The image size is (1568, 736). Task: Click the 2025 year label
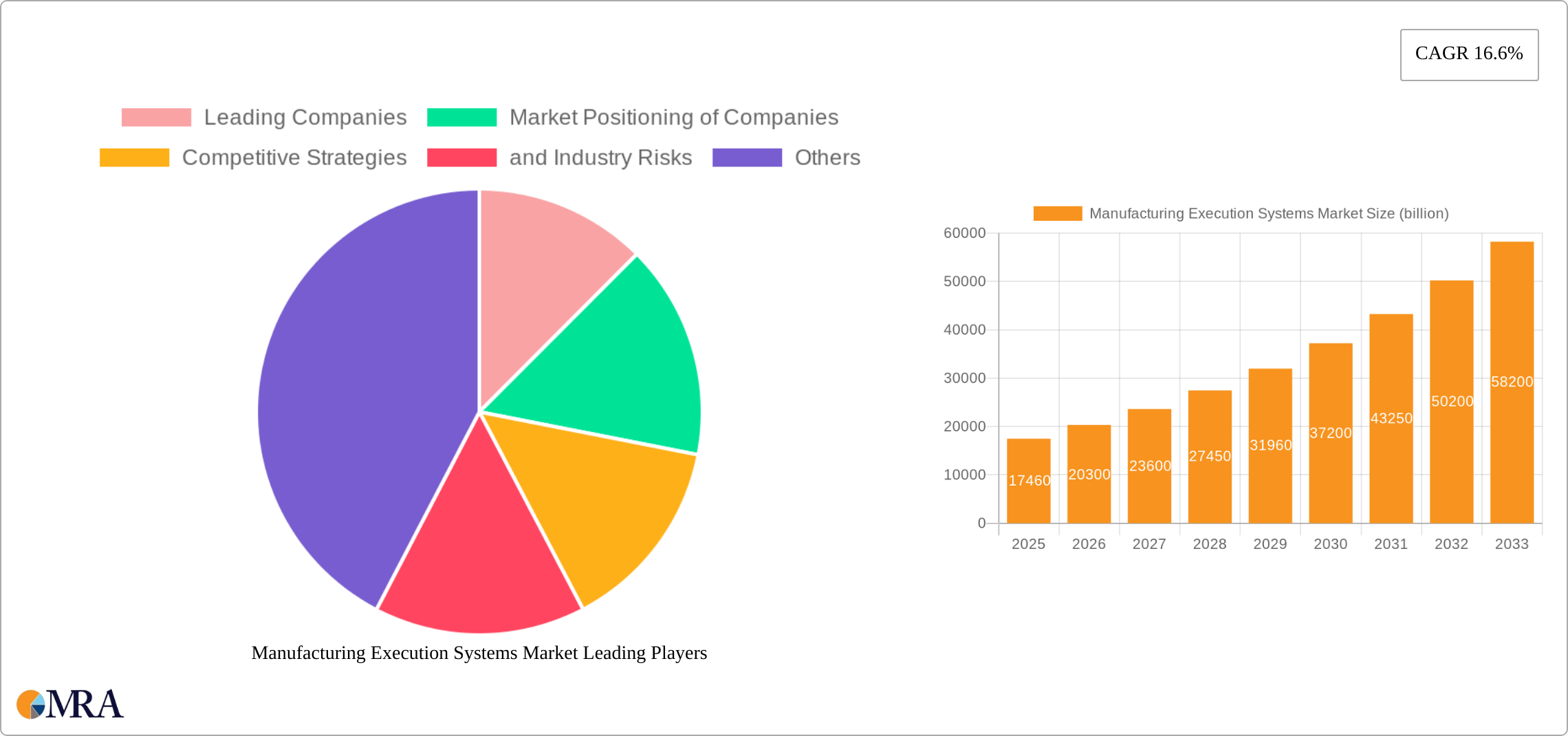[1028, 544]
